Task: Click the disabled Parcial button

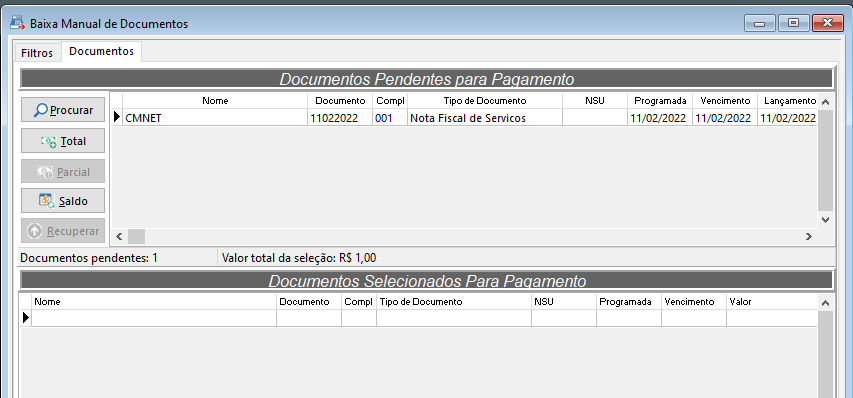Action: pyautogui.click(x=63, y=171)
